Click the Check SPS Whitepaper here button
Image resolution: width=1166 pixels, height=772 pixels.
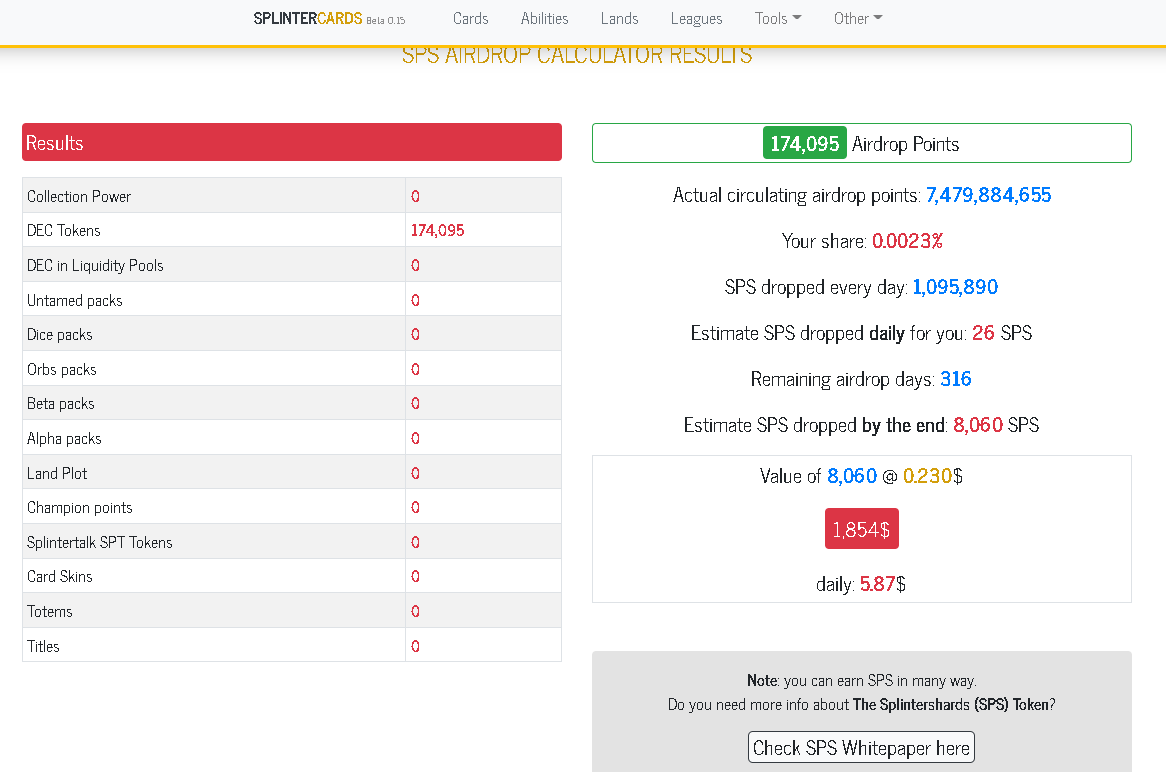(861, 747)
